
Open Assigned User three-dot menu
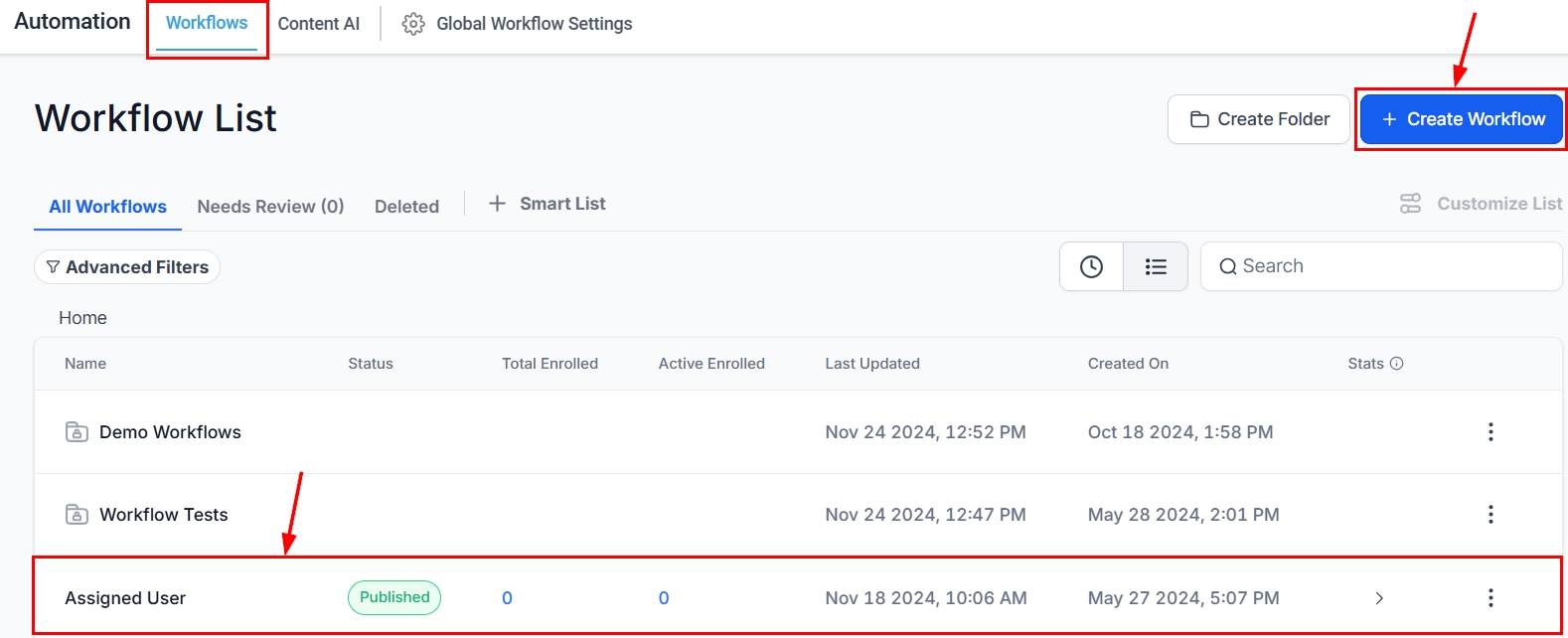(x=1490, y=598)
